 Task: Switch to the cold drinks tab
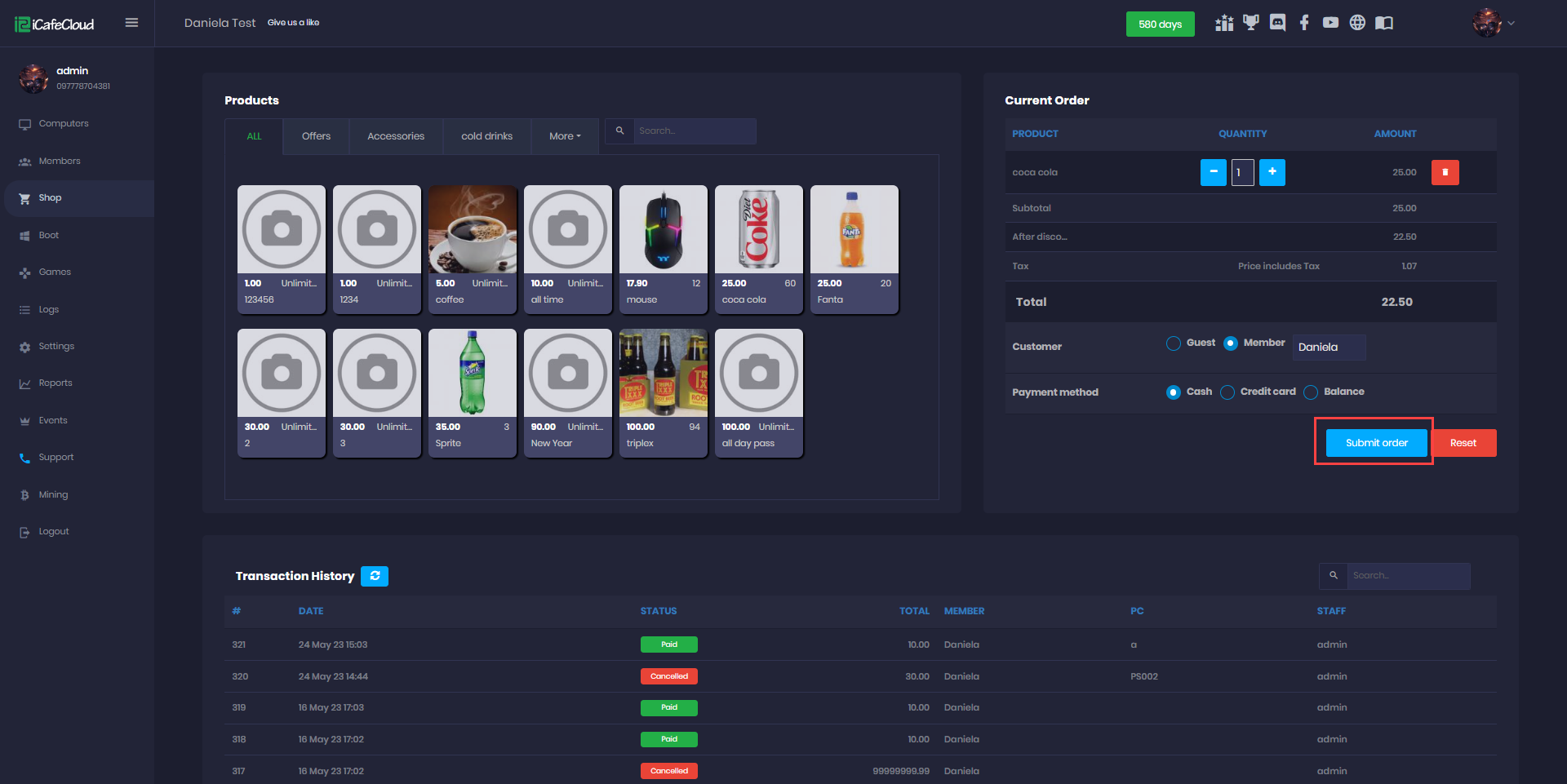pos(486,136)
